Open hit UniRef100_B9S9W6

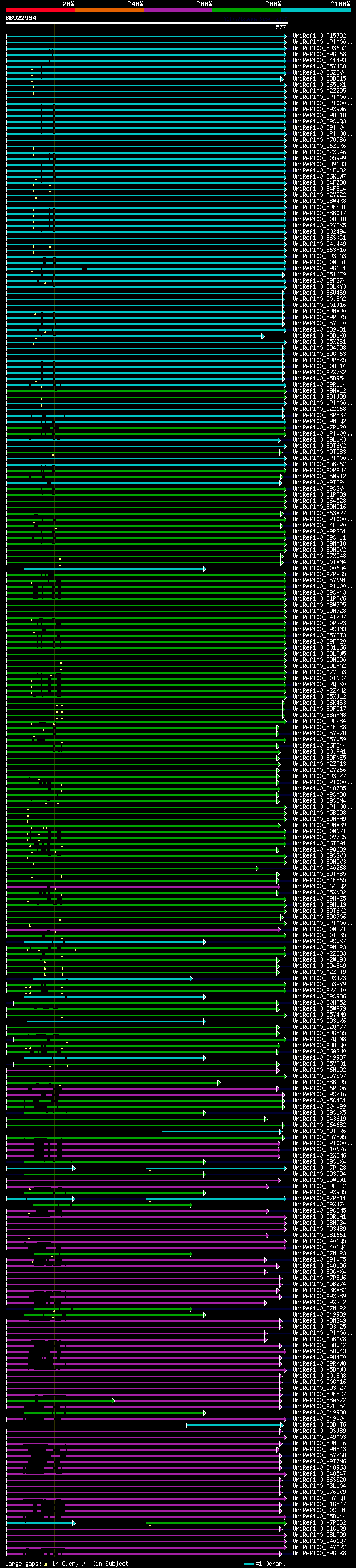(319, 110)
